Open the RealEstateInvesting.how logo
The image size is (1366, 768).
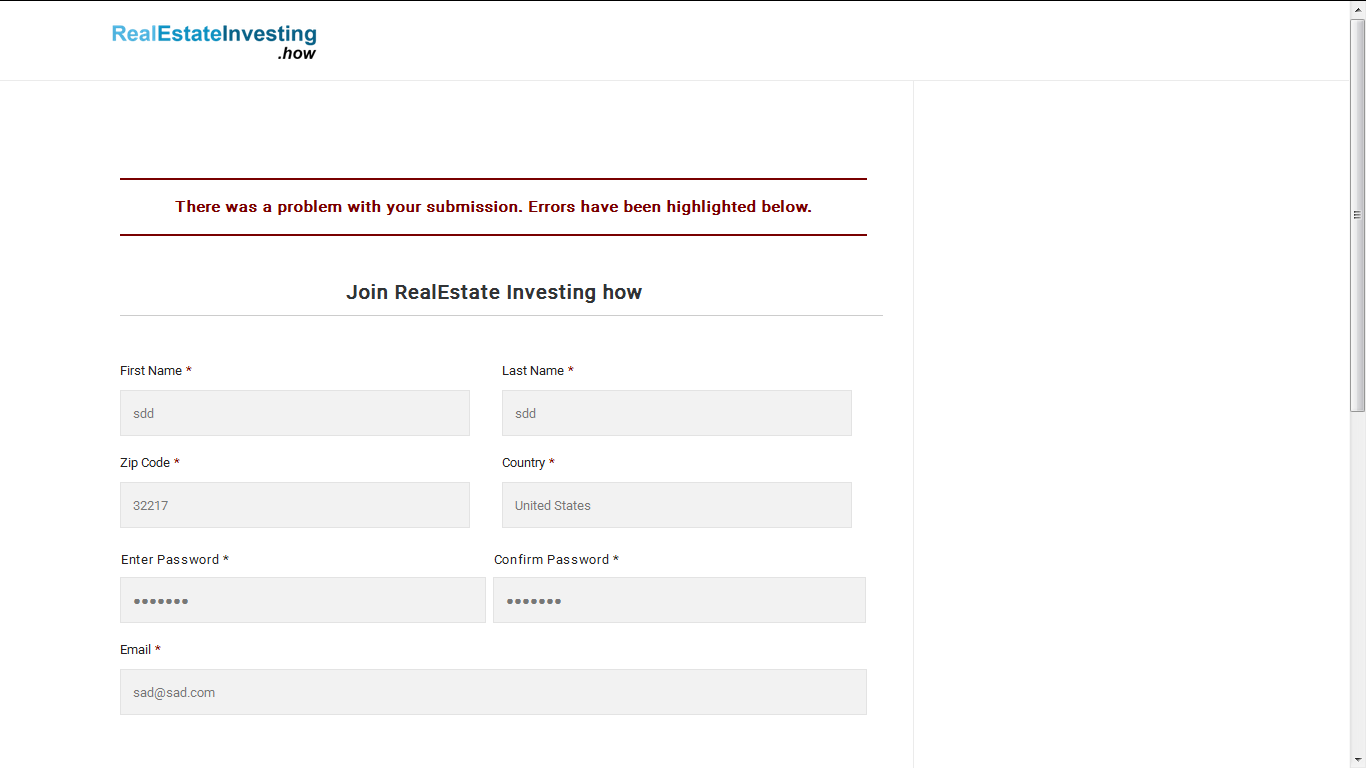coord(214,42)
